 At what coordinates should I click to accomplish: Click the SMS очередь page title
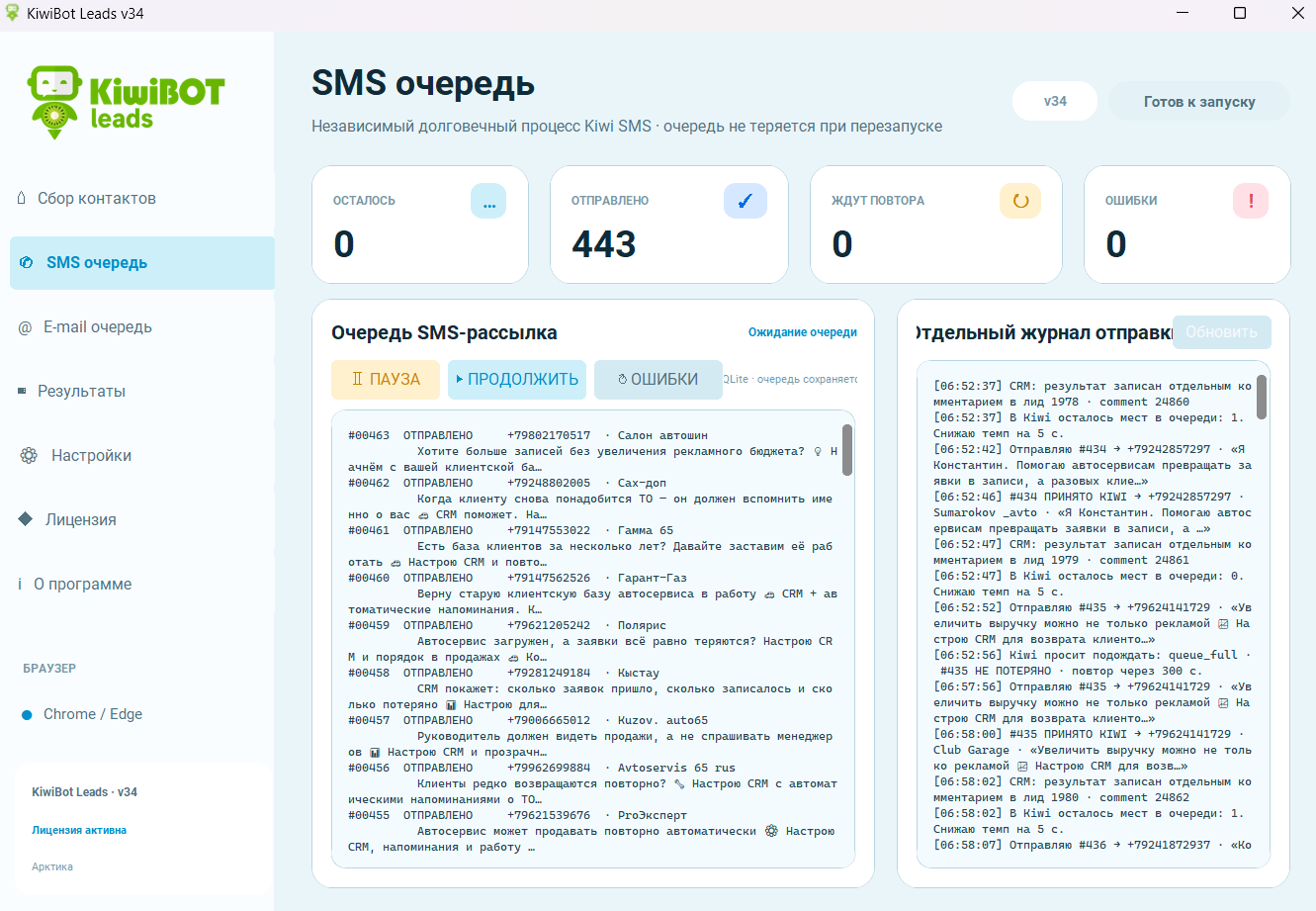pos(423,84)
